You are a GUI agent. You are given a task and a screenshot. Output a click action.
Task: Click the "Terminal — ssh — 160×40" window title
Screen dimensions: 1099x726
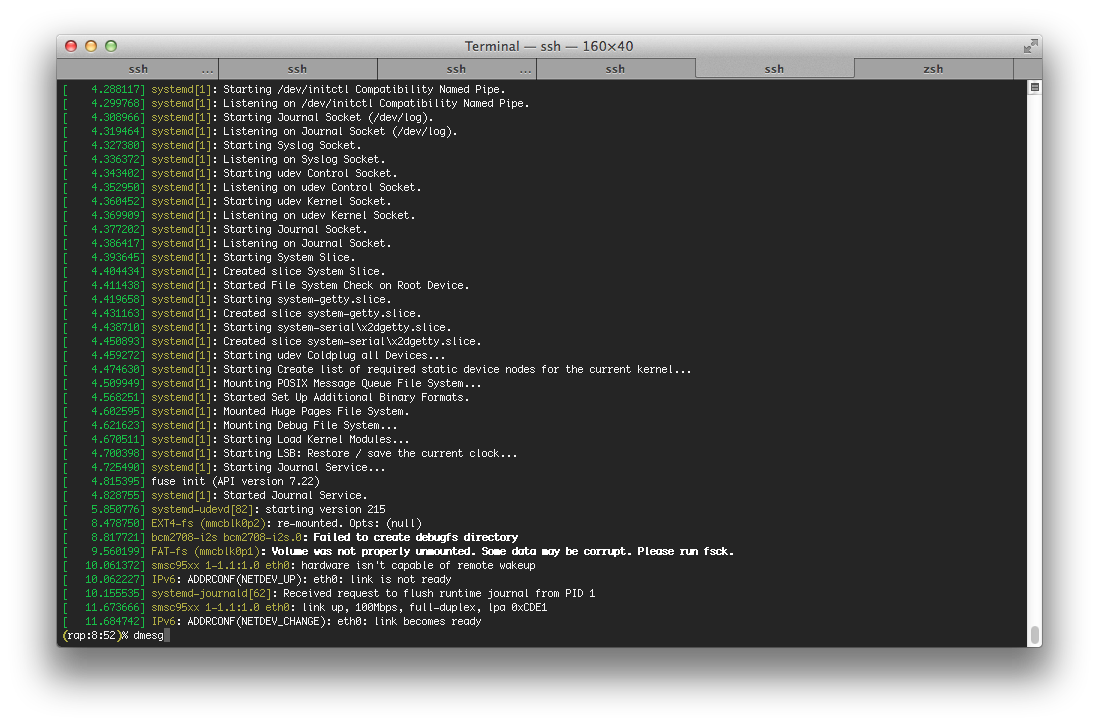(x=549, y=46)
